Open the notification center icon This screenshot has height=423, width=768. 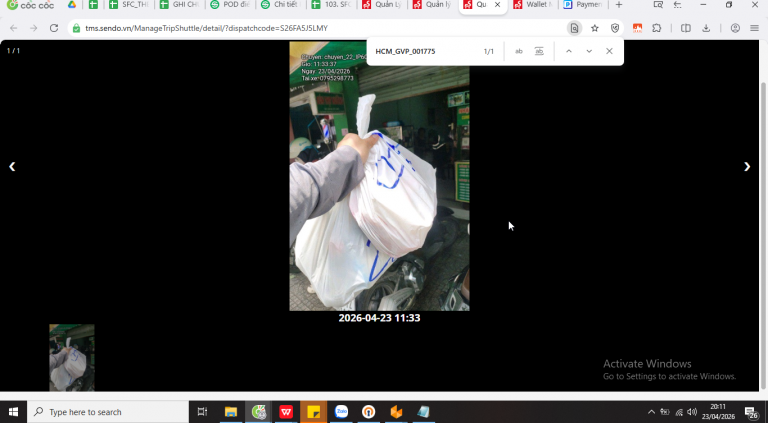[x=752, y=412]
